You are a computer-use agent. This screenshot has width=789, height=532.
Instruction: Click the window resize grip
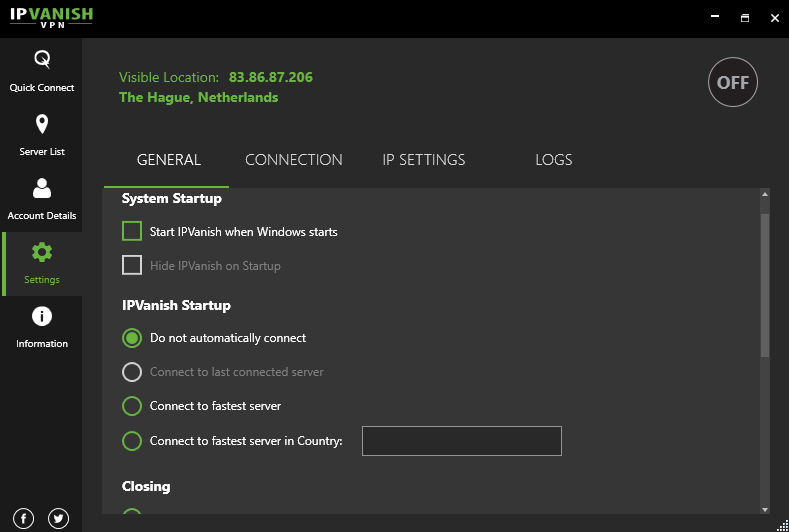[782, 526]
